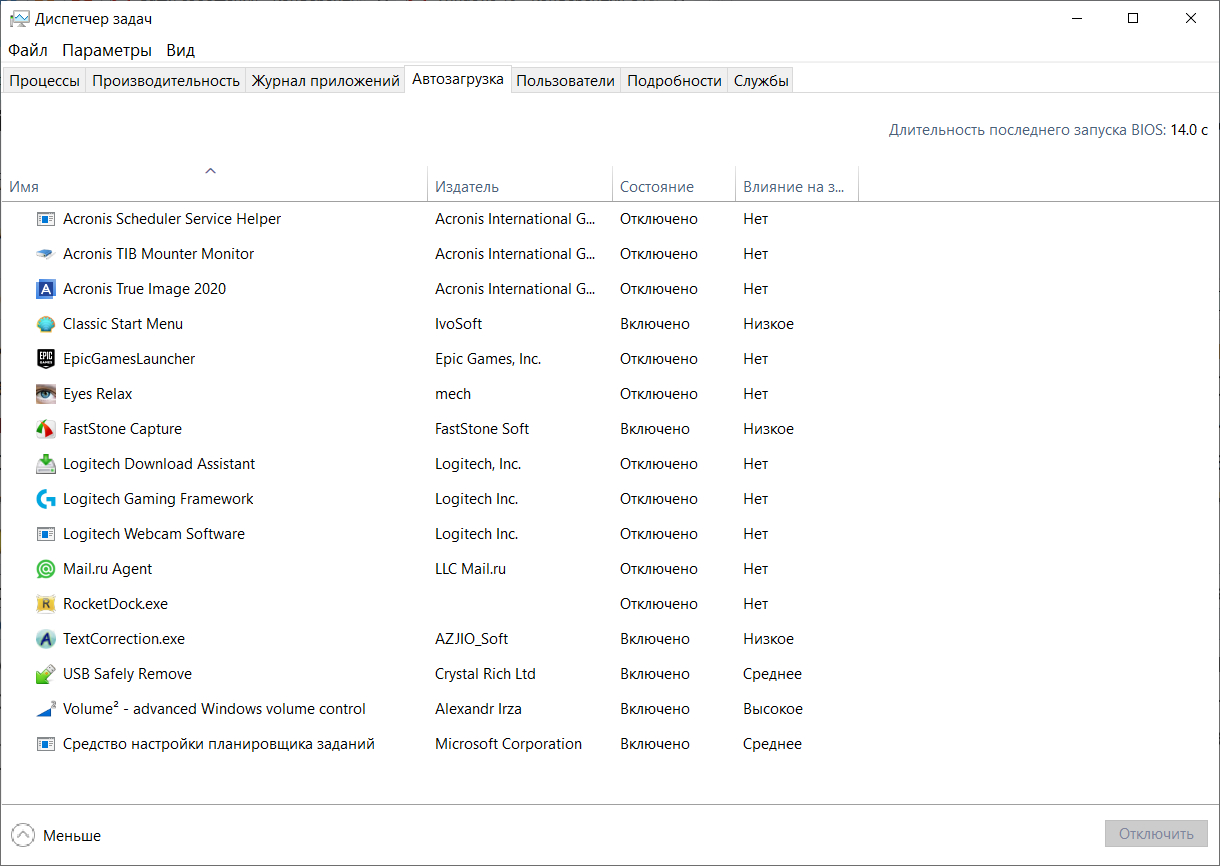
Task: Sort by the Состояние column header
Action: click(x=673, y=183)
